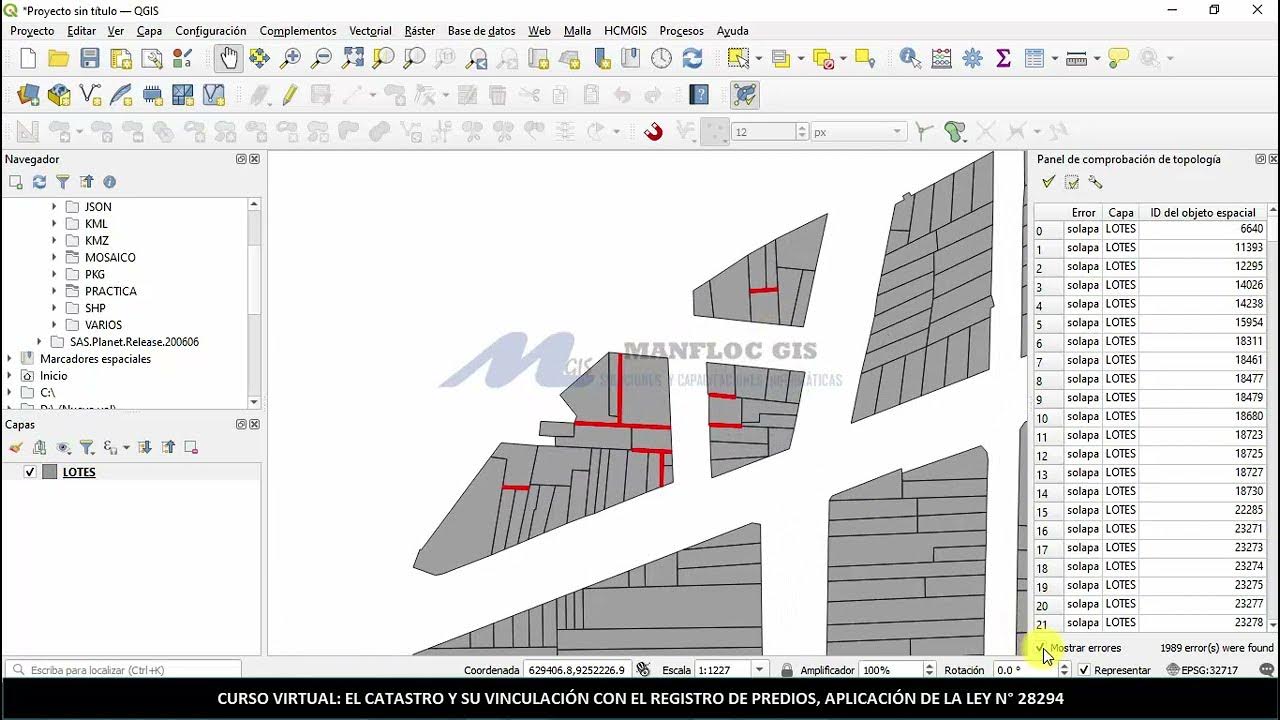Viewport: 1280px width, 720px height.
Task: Select error row with ID 18311
Action: 1150,342
